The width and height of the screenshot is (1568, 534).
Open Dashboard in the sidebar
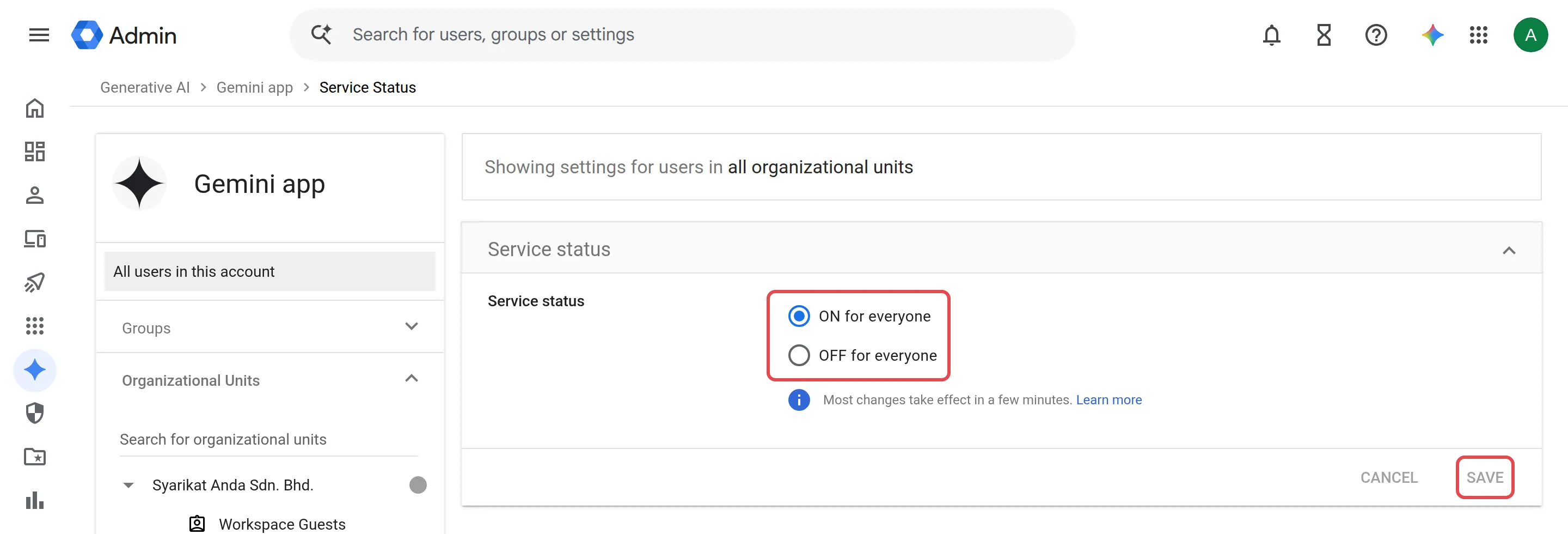pos(35,151)
